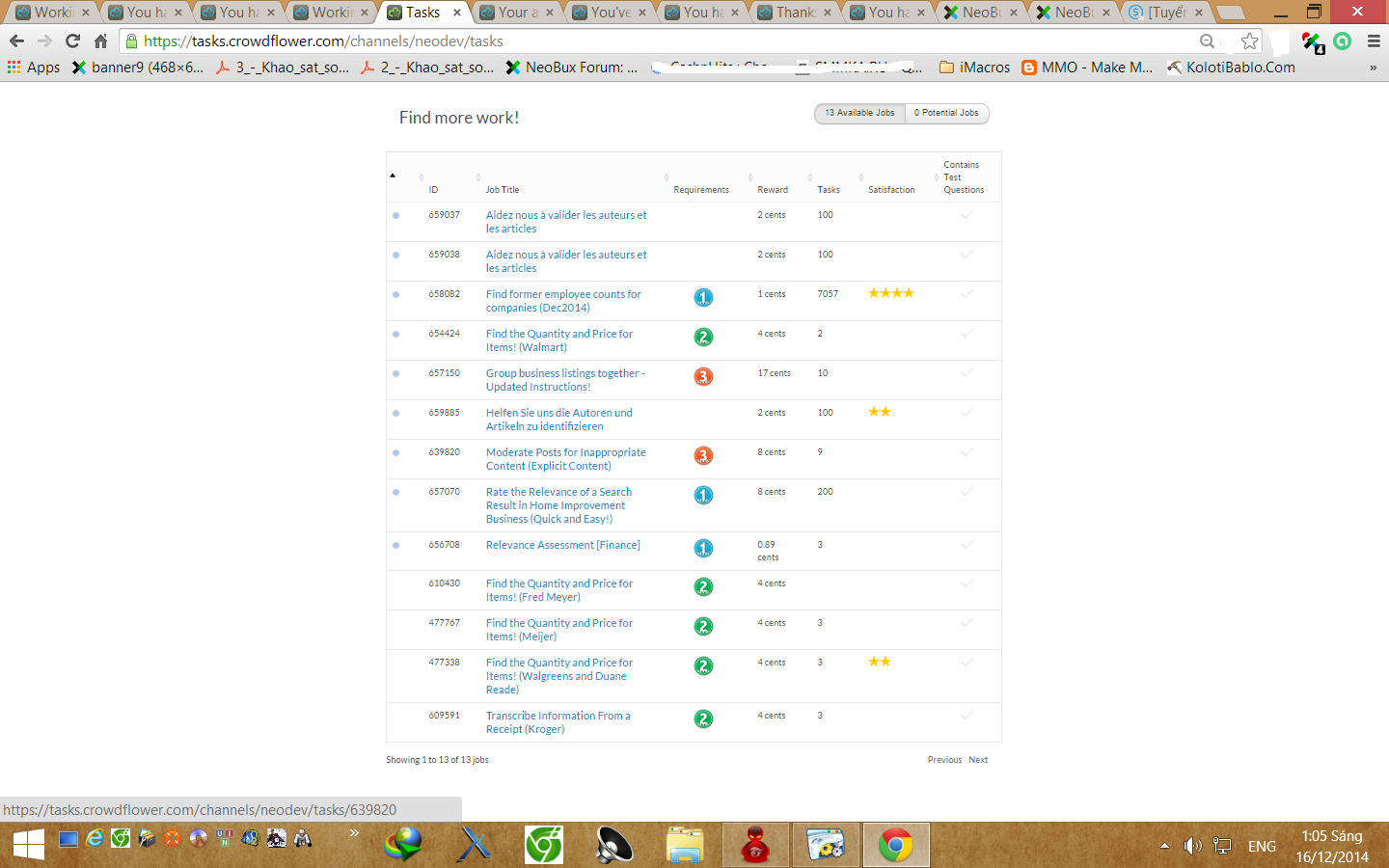Viewport: 1389px width, 868px height.
Task: Bookmark this page with the star icon
Action: (1249, 41)
